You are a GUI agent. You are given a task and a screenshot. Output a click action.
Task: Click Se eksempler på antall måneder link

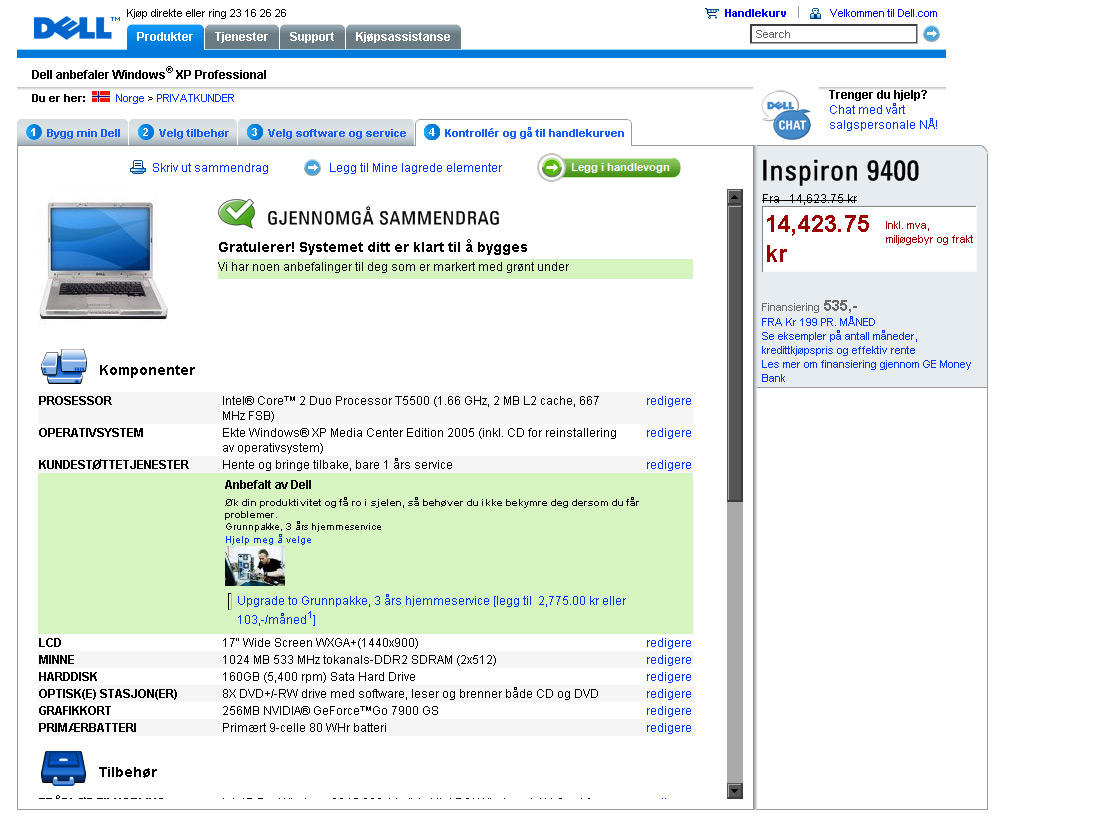pos(839,343)
